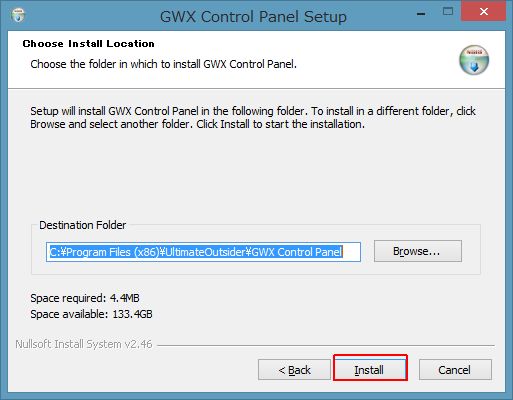Minimize the GWX Control Panel Setup window
513x400 pixels.
click(x=421, y=14)
